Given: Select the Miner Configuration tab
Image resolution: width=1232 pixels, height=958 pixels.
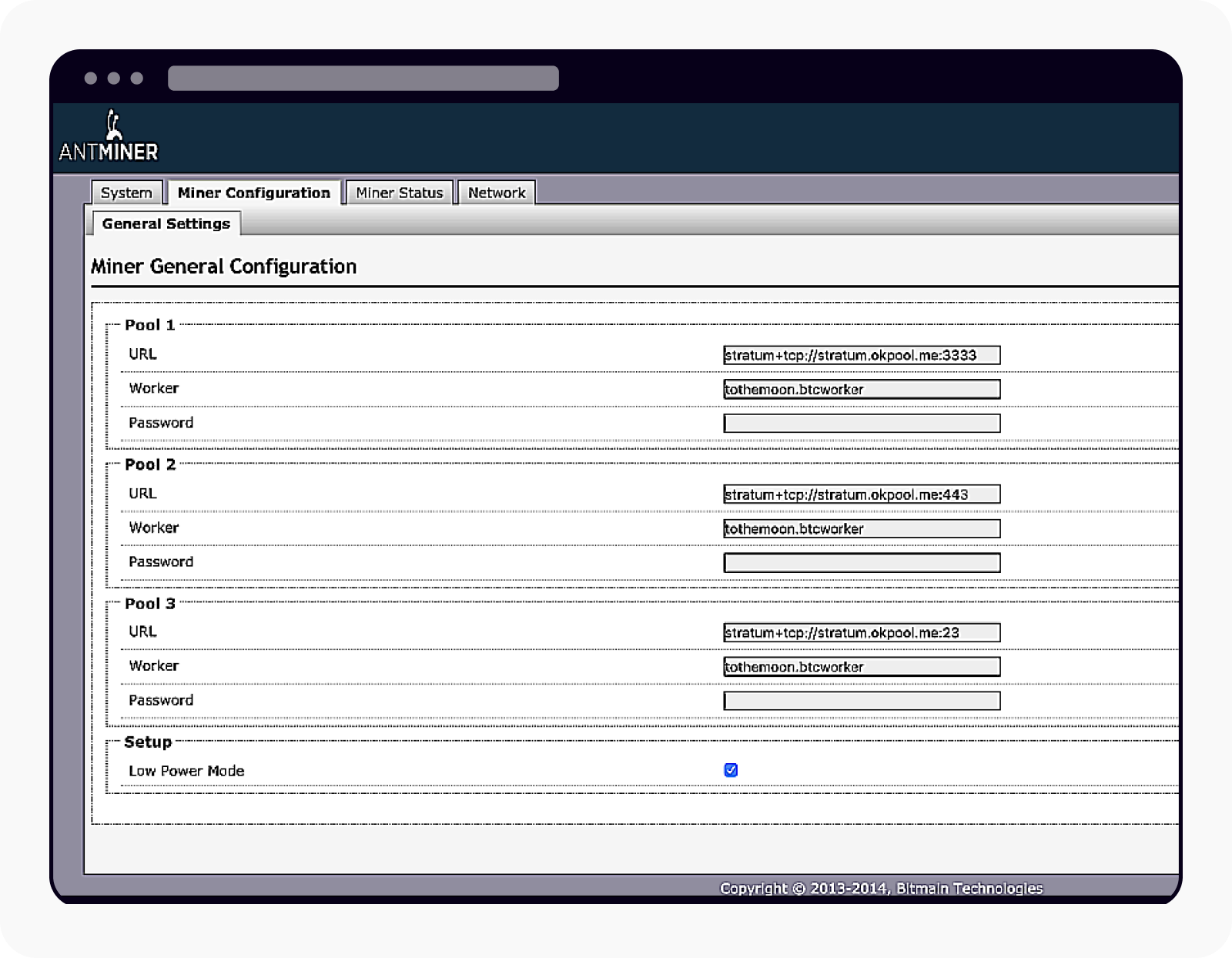Looking at the screenshot, I should (253, 193).
